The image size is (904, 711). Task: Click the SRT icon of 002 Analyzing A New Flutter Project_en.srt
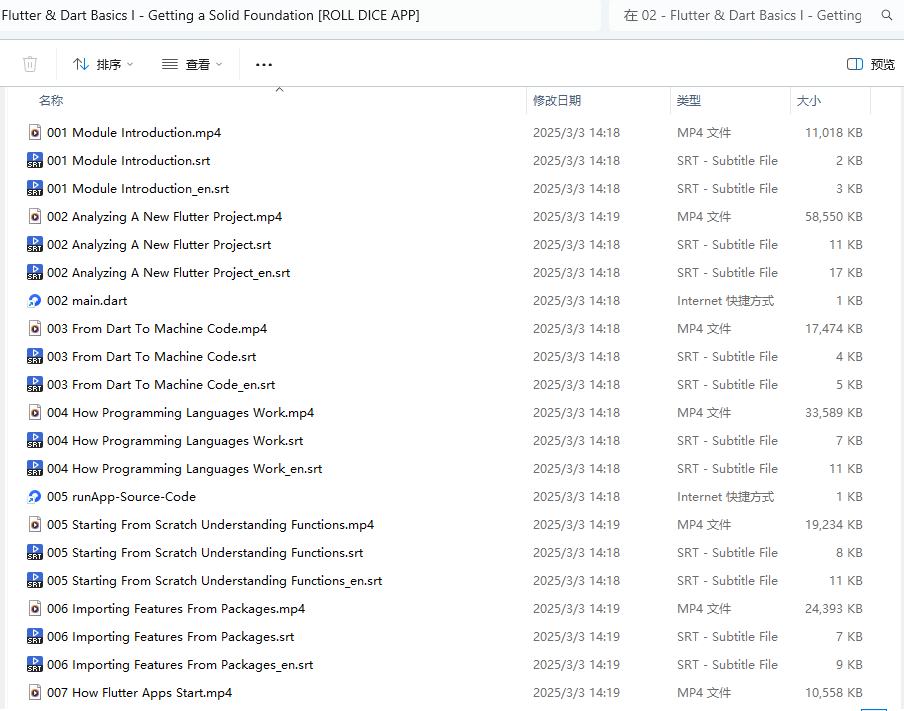[35, 273]
